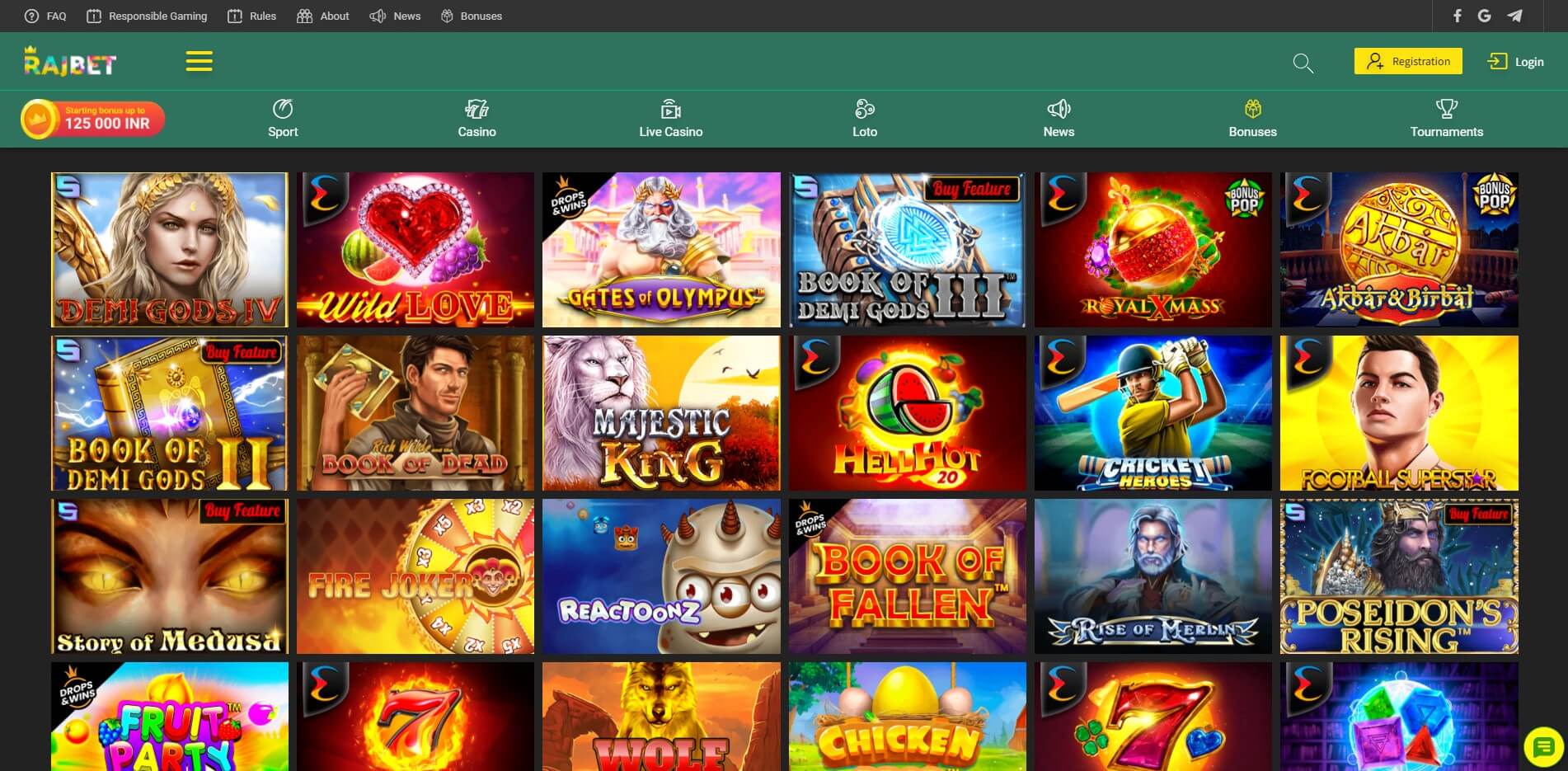Select the Tournaments menu label

[x=1447, y=132]
